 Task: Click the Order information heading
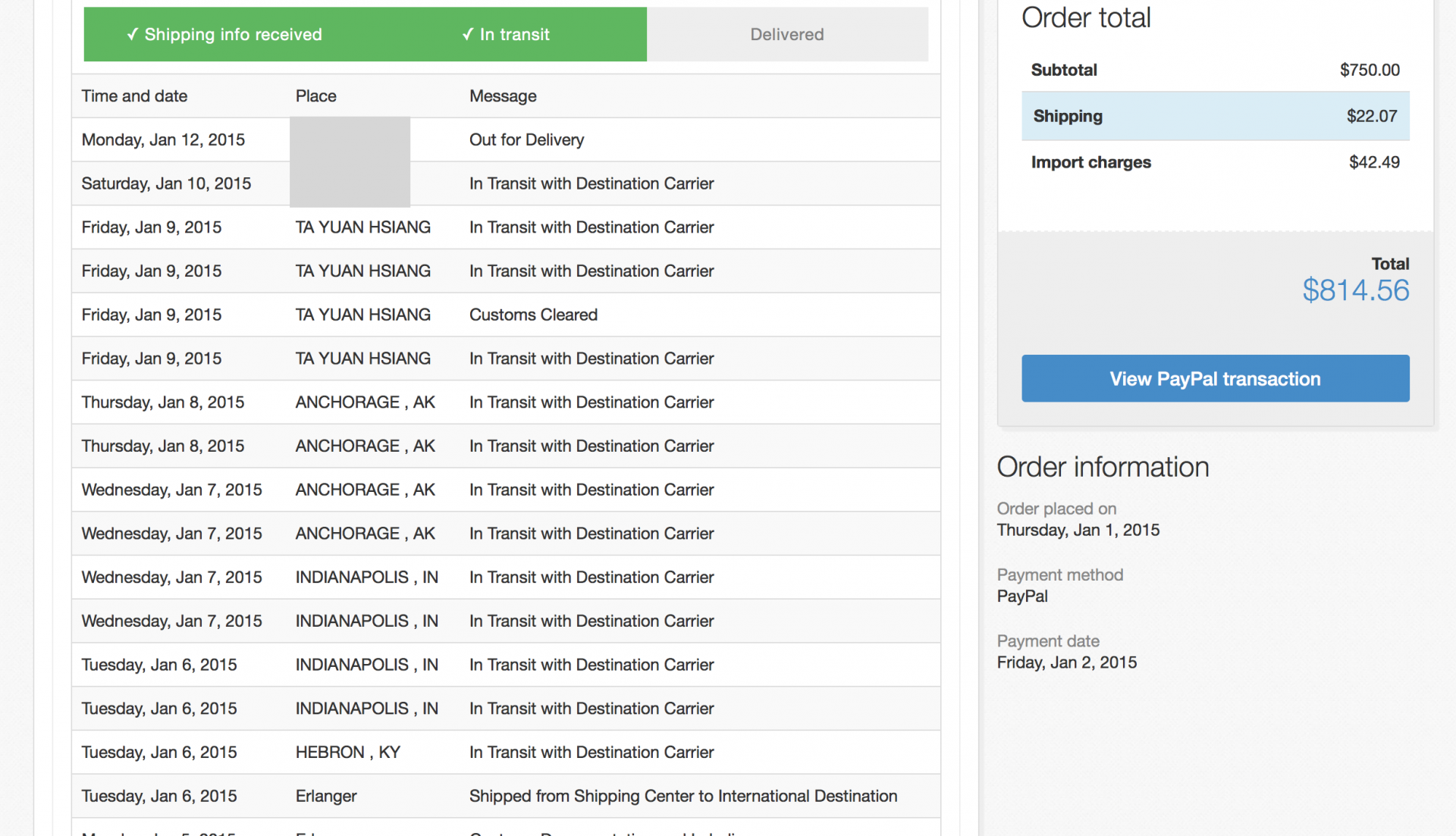pyautogui.click(x=1103, y=467)
